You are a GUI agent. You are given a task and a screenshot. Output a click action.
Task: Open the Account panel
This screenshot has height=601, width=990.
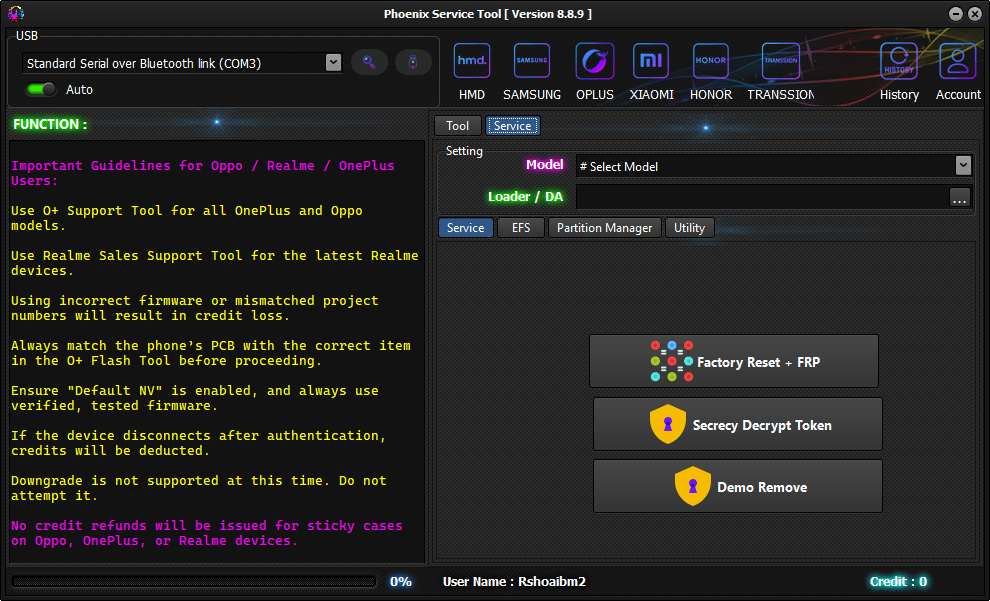coord(958,71)
